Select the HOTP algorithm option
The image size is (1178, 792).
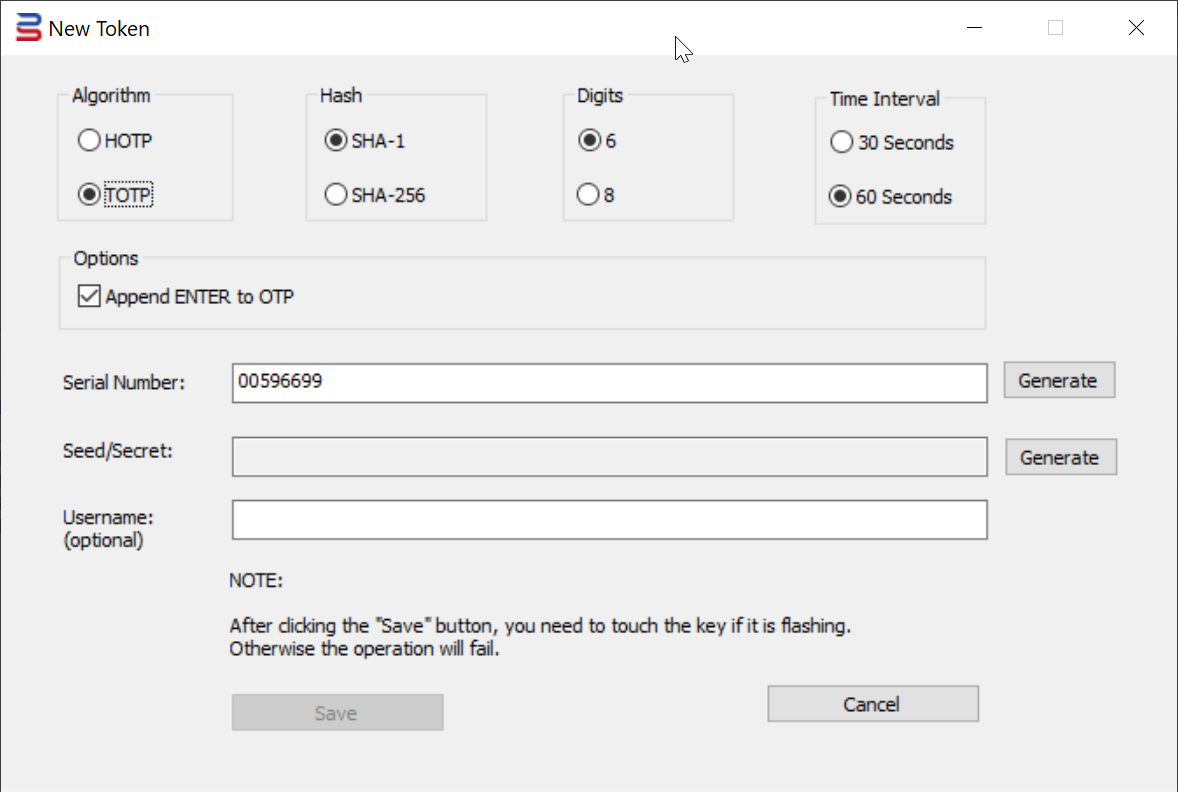click(x=89, y=141)
